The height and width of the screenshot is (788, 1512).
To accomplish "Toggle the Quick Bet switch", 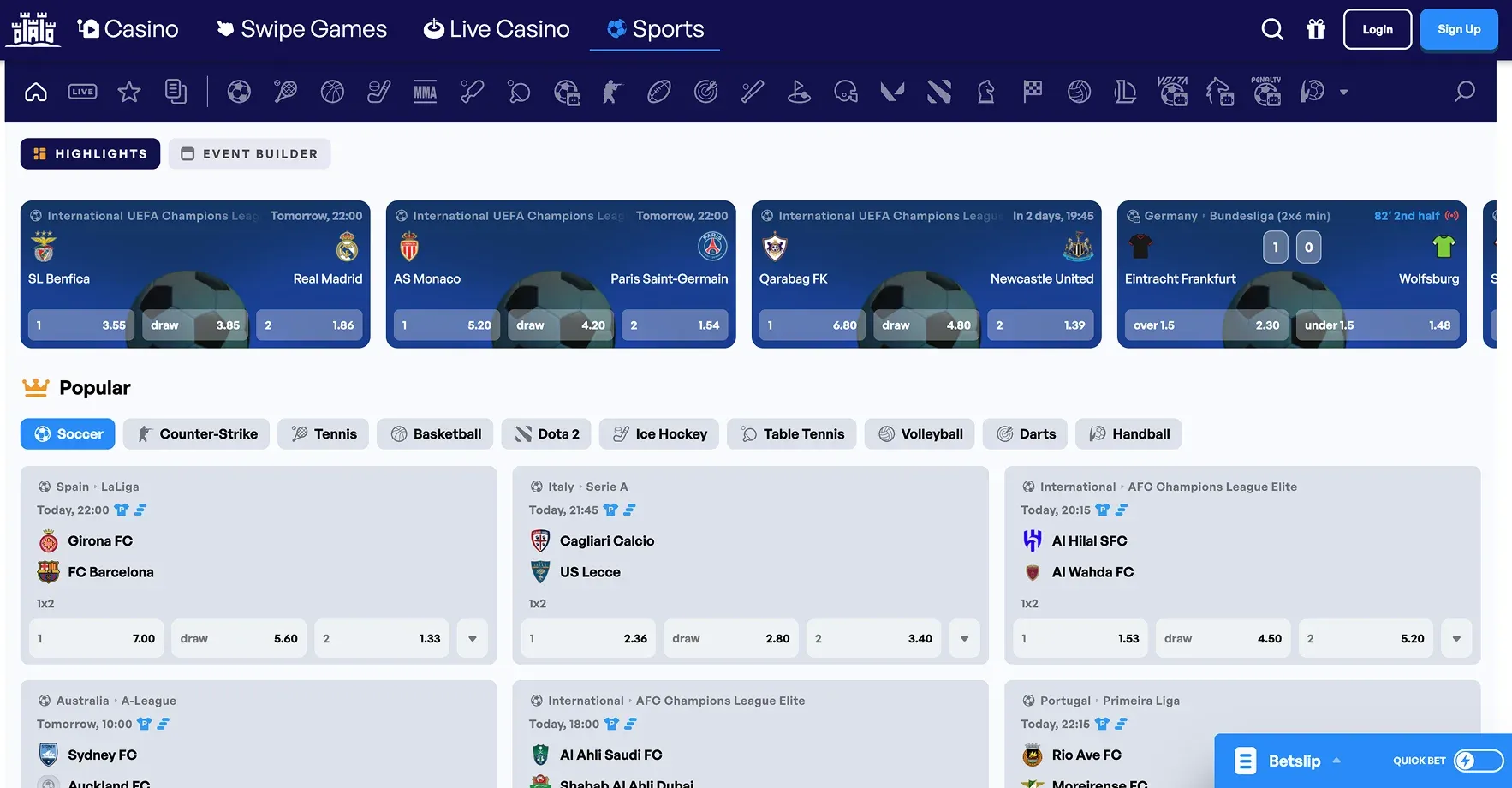I will [x=1478, y=761].
